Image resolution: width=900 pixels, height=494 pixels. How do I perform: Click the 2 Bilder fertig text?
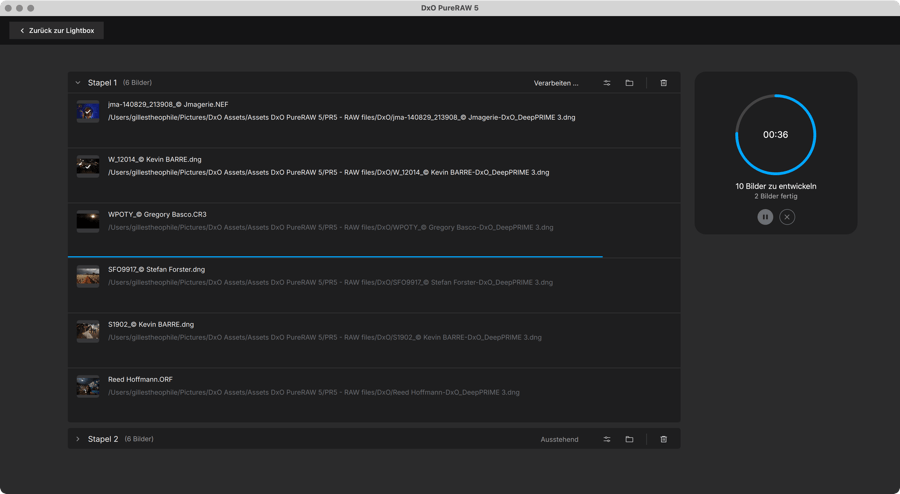[776, 196]
